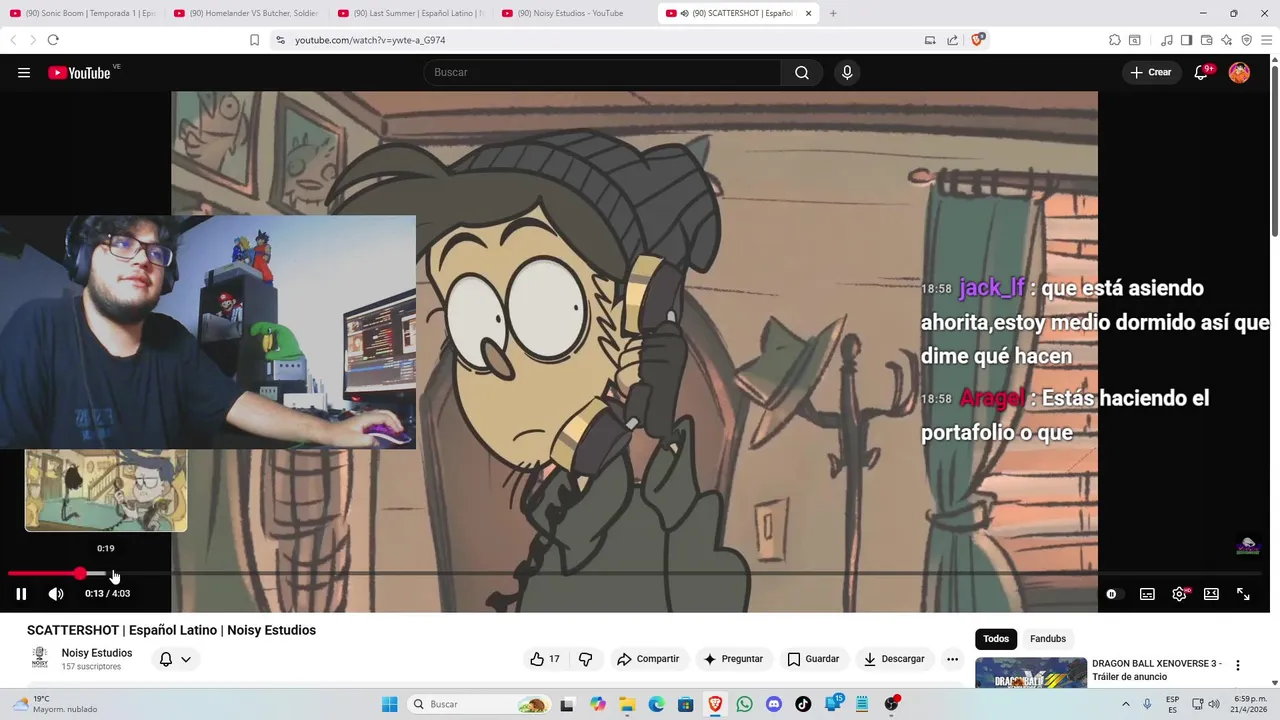Click the ESP language indicator

1172,704
